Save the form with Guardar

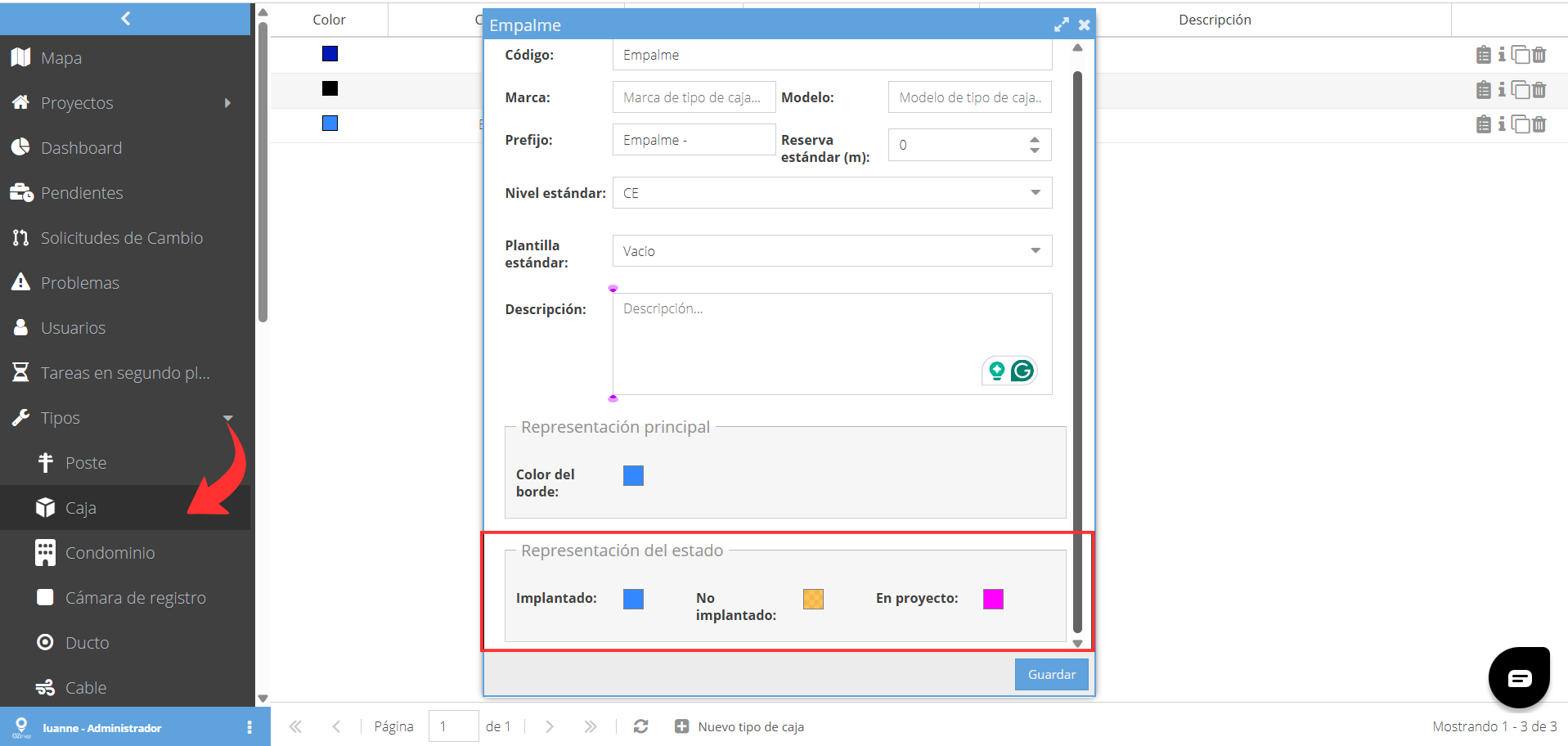1052,675
